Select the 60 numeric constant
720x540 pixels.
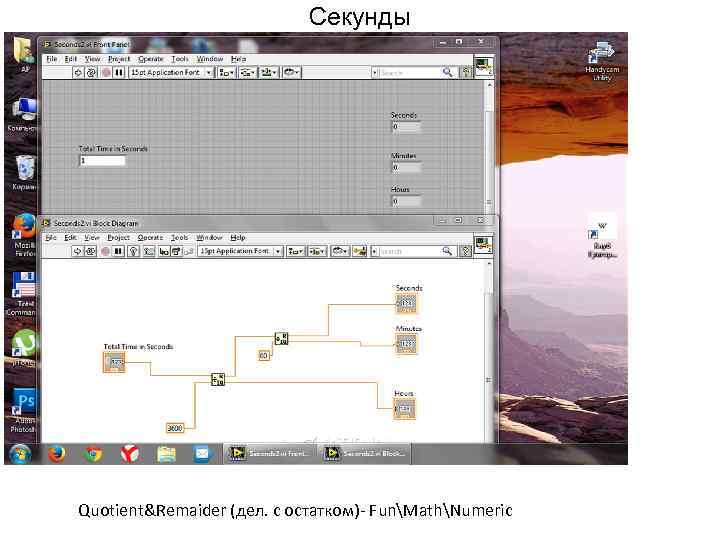point(264,355)
